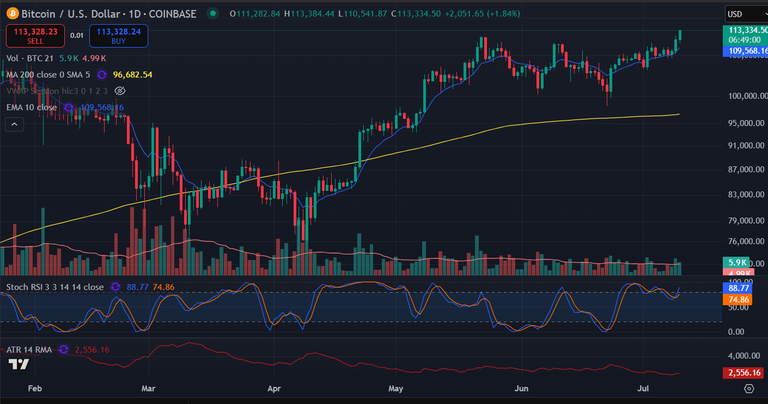Open chart settings gear icon
768x404 pixels.
coord(749,388)
